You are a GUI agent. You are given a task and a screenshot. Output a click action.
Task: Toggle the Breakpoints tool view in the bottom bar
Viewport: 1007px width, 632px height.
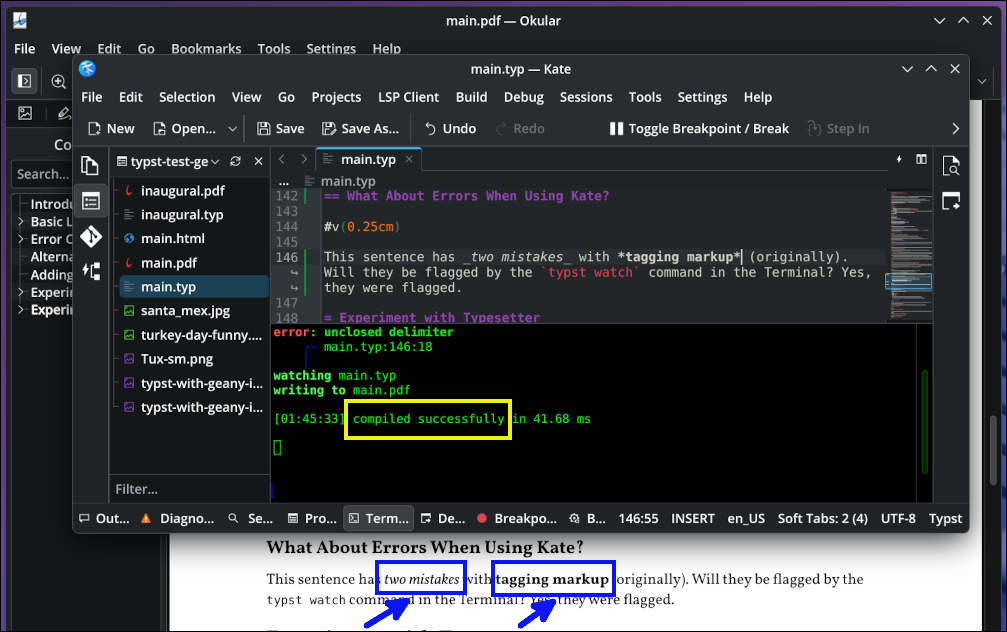point(517,518)
